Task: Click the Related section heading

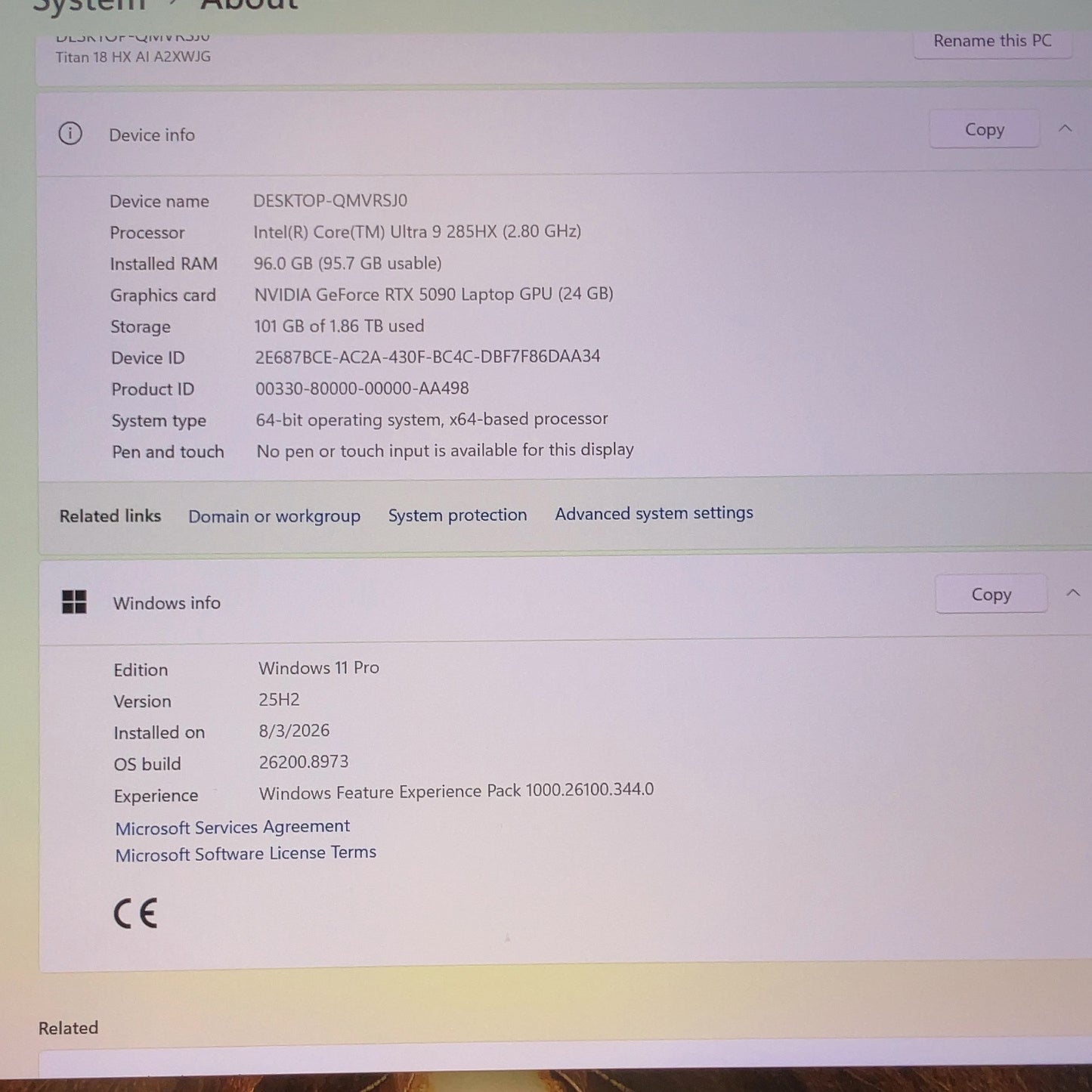Action: click(x=68, y=1028)
